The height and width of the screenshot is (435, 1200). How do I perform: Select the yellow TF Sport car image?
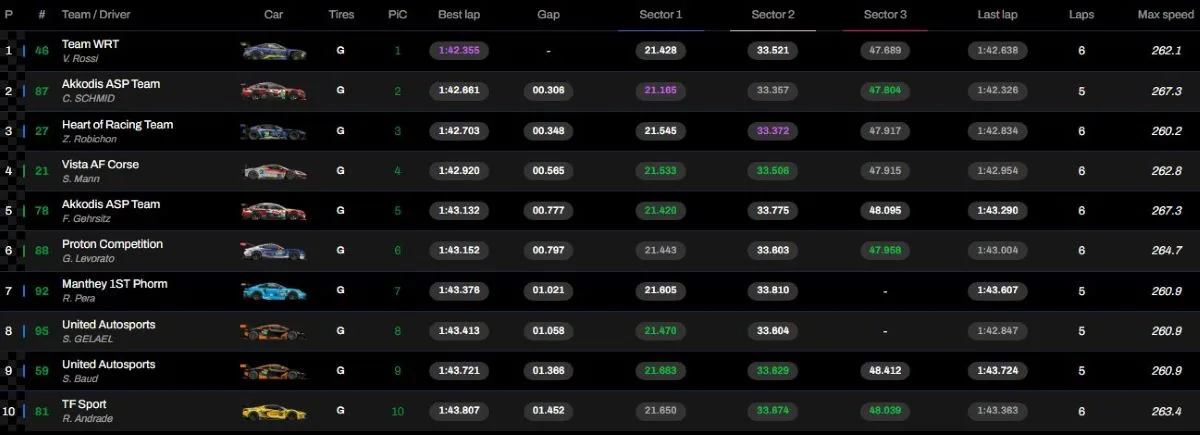coord(273,411)
